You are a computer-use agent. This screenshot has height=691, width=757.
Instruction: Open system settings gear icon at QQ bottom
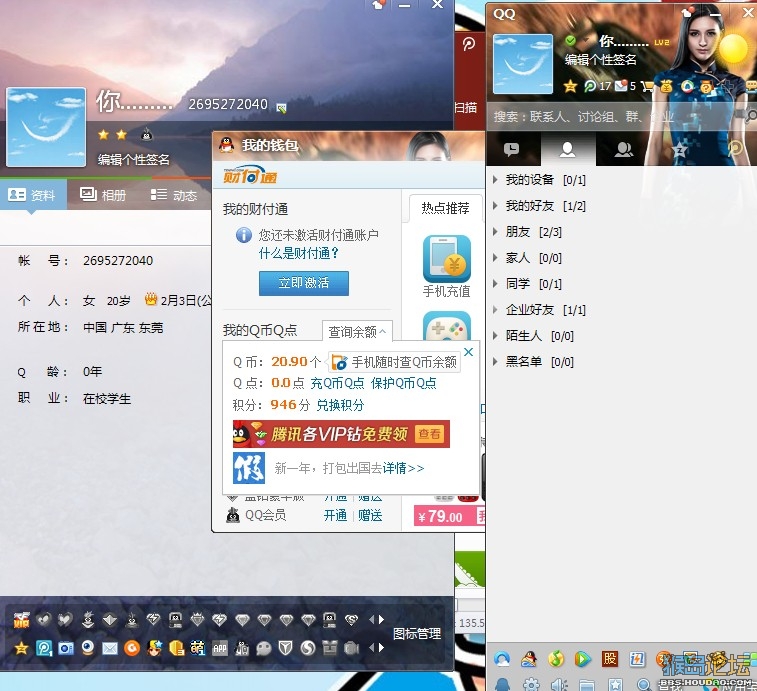[531, 685]
